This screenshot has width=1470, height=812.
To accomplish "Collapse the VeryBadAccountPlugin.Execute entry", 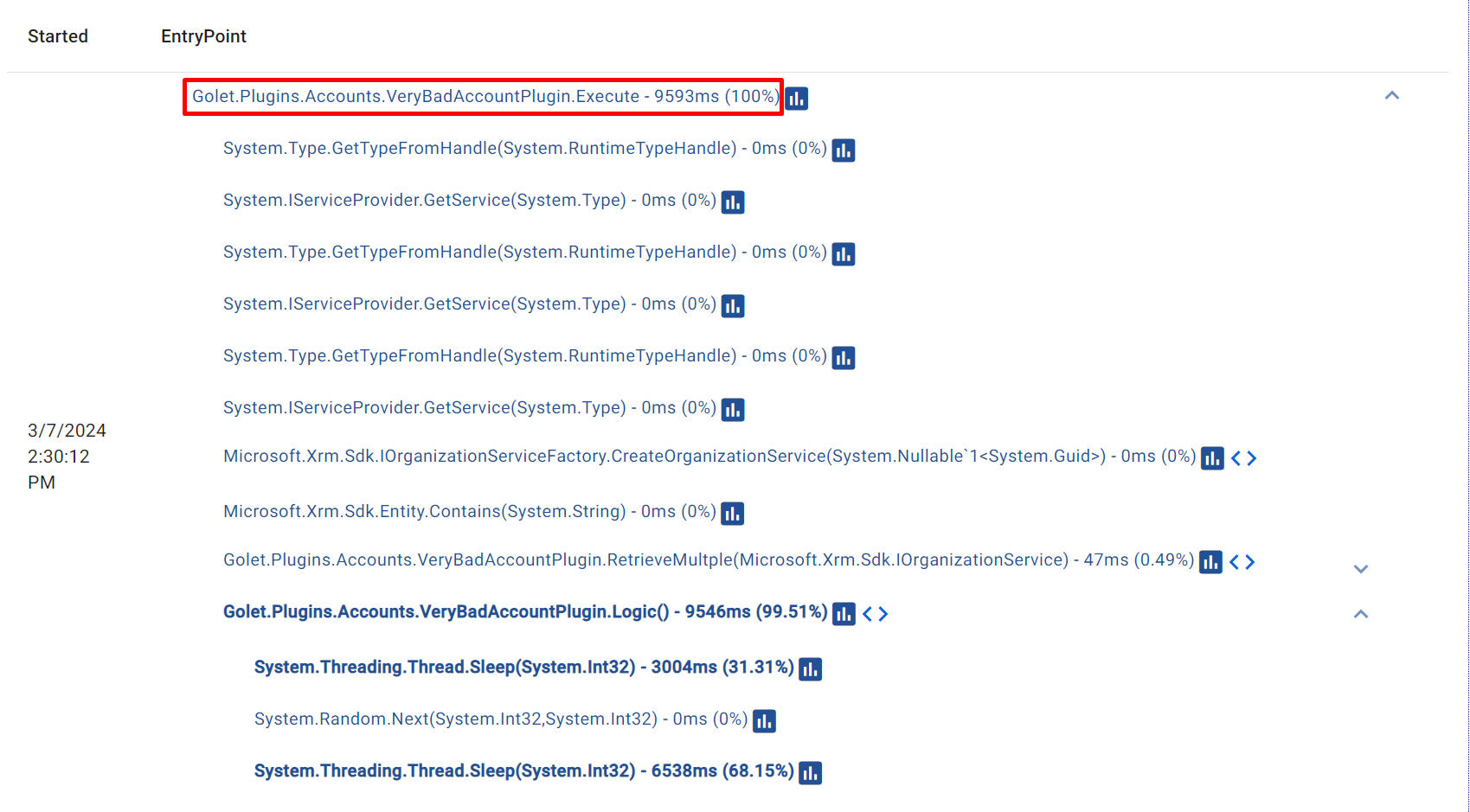I will click(x=1392, y=95).
